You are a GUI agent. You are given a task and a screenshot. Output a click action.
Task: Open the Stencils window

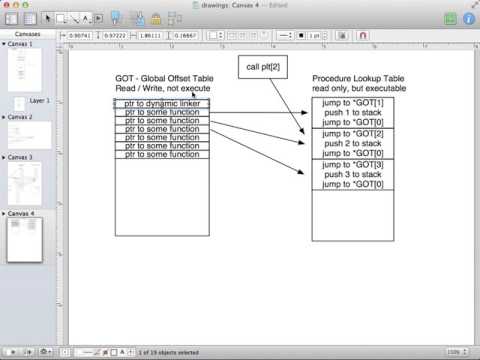click(450, 19)
